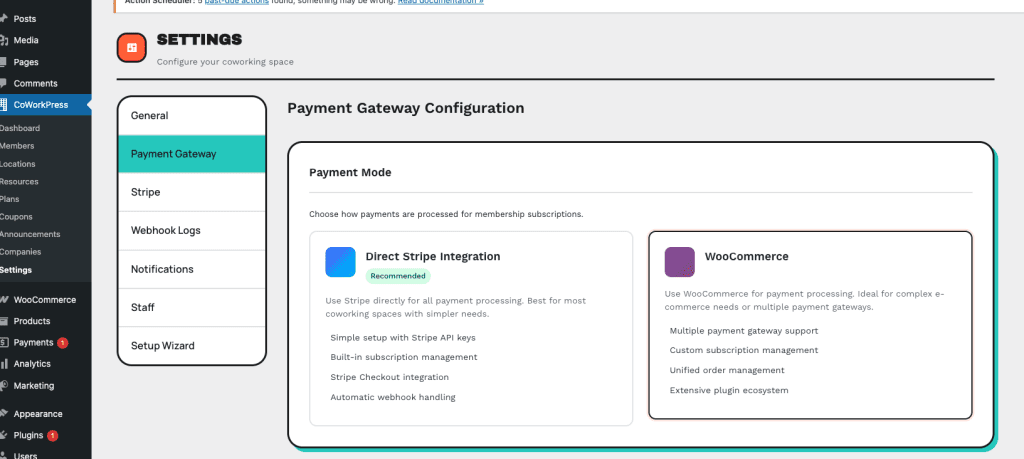The image size is (1024, 459).
Task: Click the Comments bubble icon in sidebar
Action: [3, 84]
